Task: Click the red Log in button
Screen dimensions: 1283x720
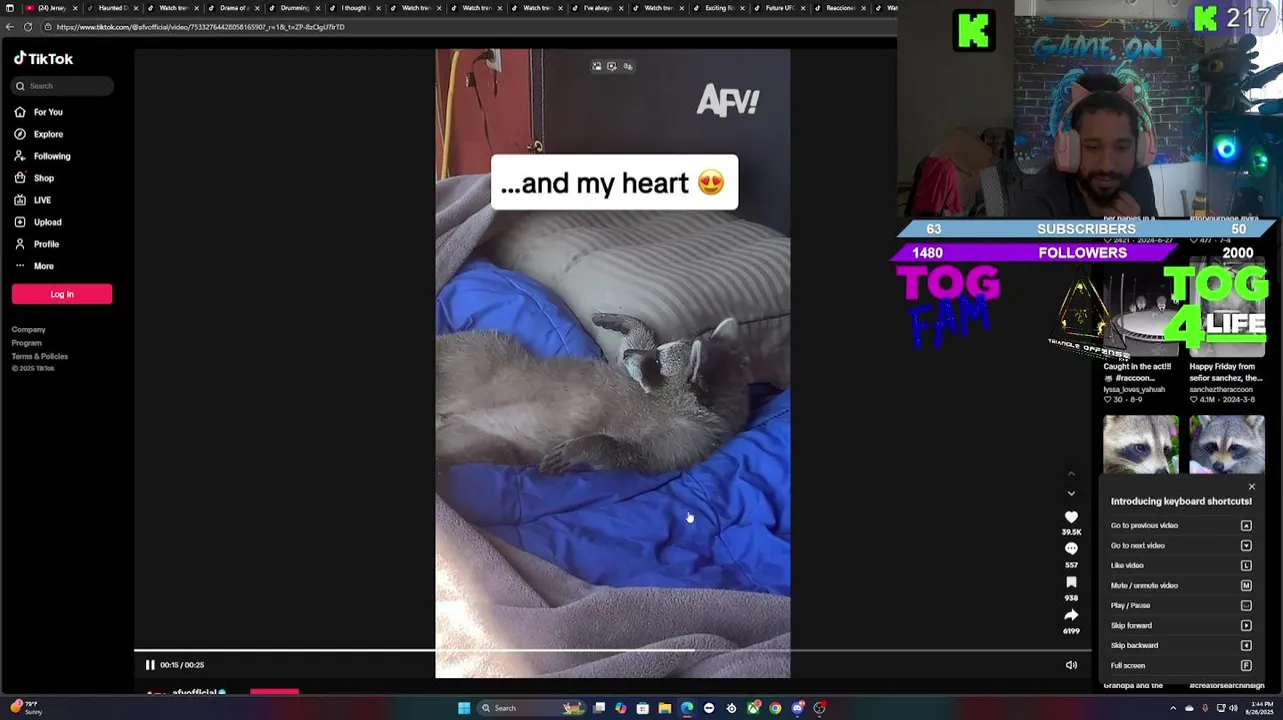Action: point(62,294)
